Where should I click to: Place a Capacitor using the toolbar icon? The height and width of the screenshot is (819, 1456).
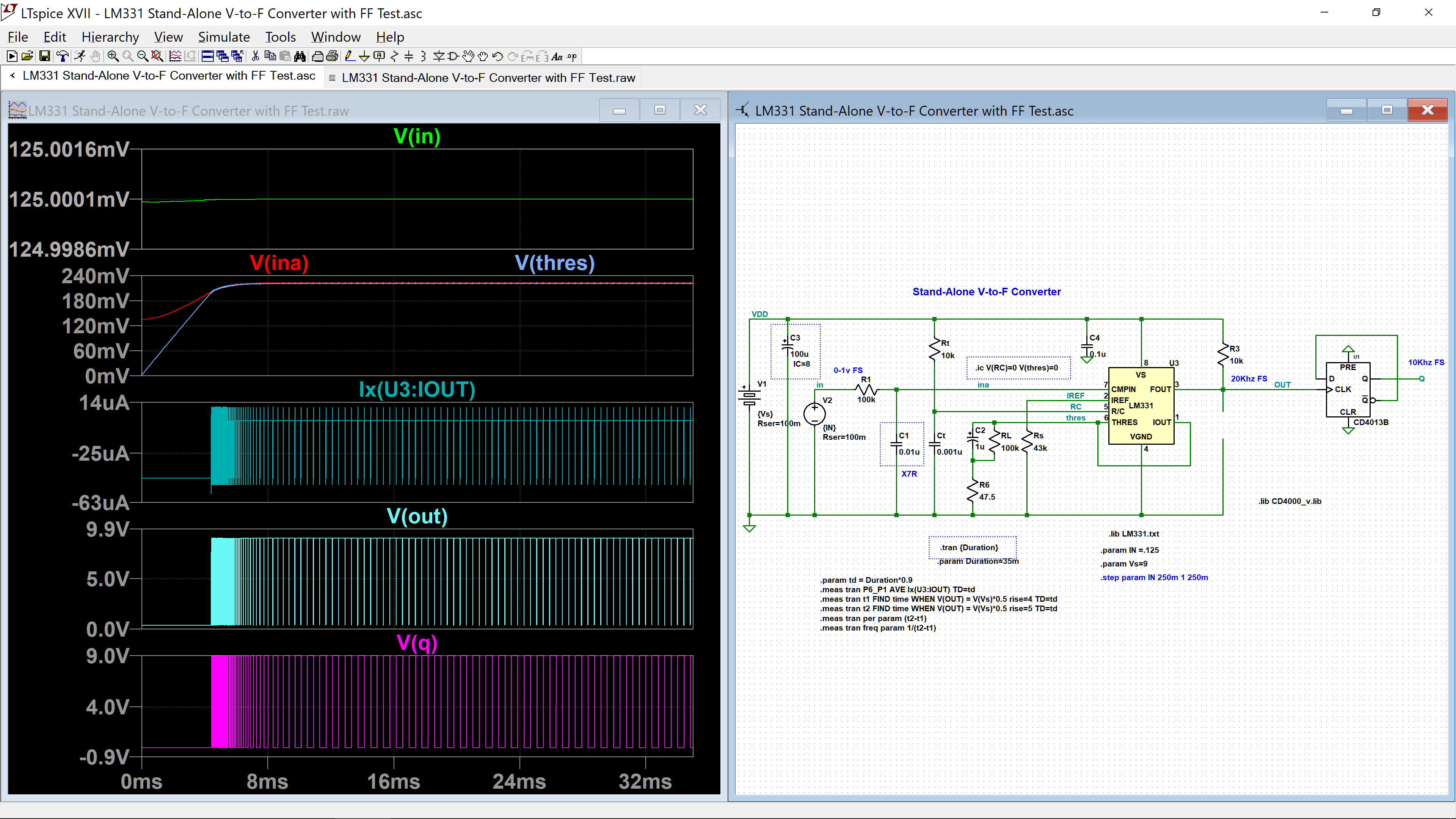409,56
